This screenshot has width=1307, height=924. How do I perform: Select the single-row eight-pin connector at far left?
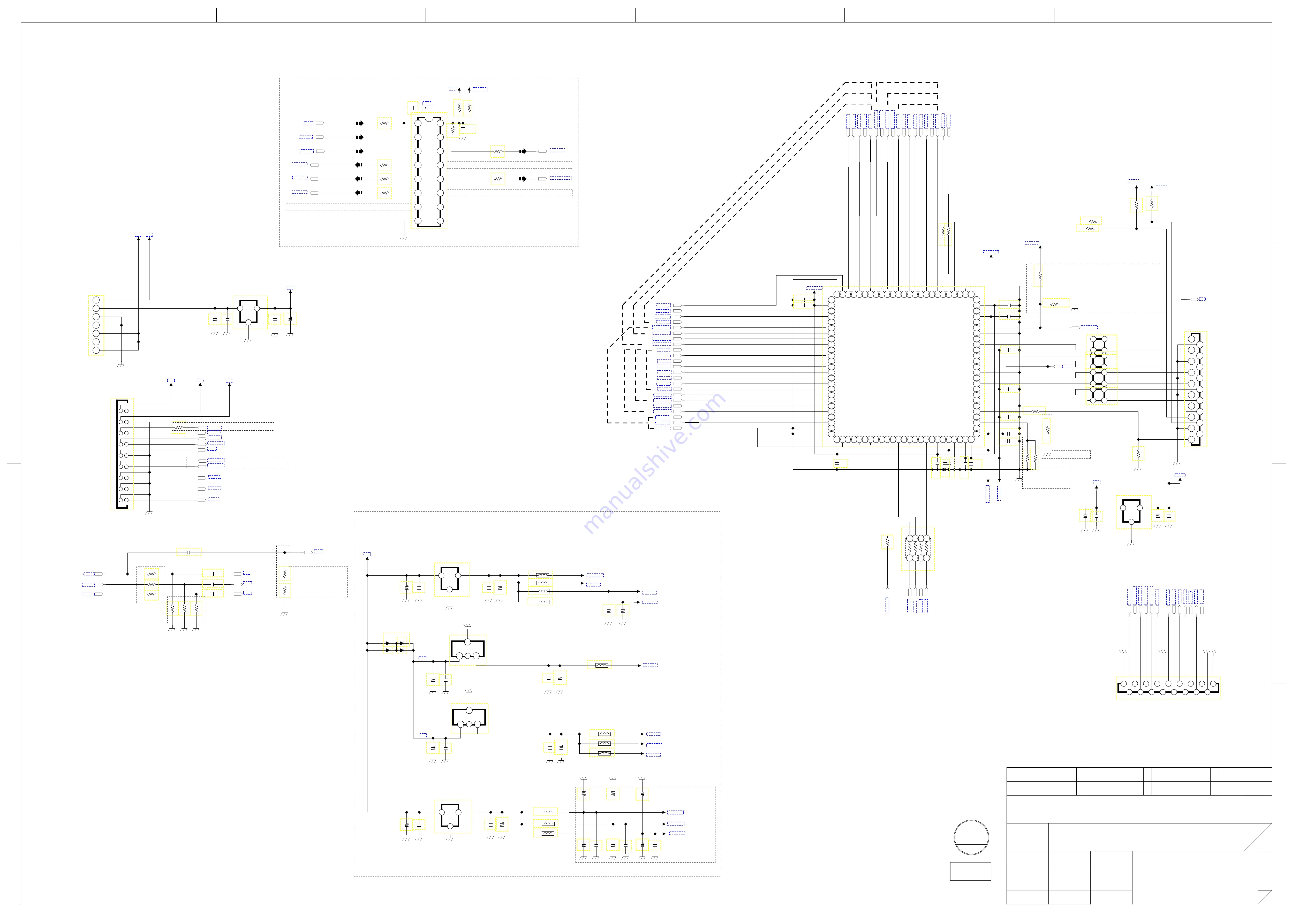tap(96, 325)
